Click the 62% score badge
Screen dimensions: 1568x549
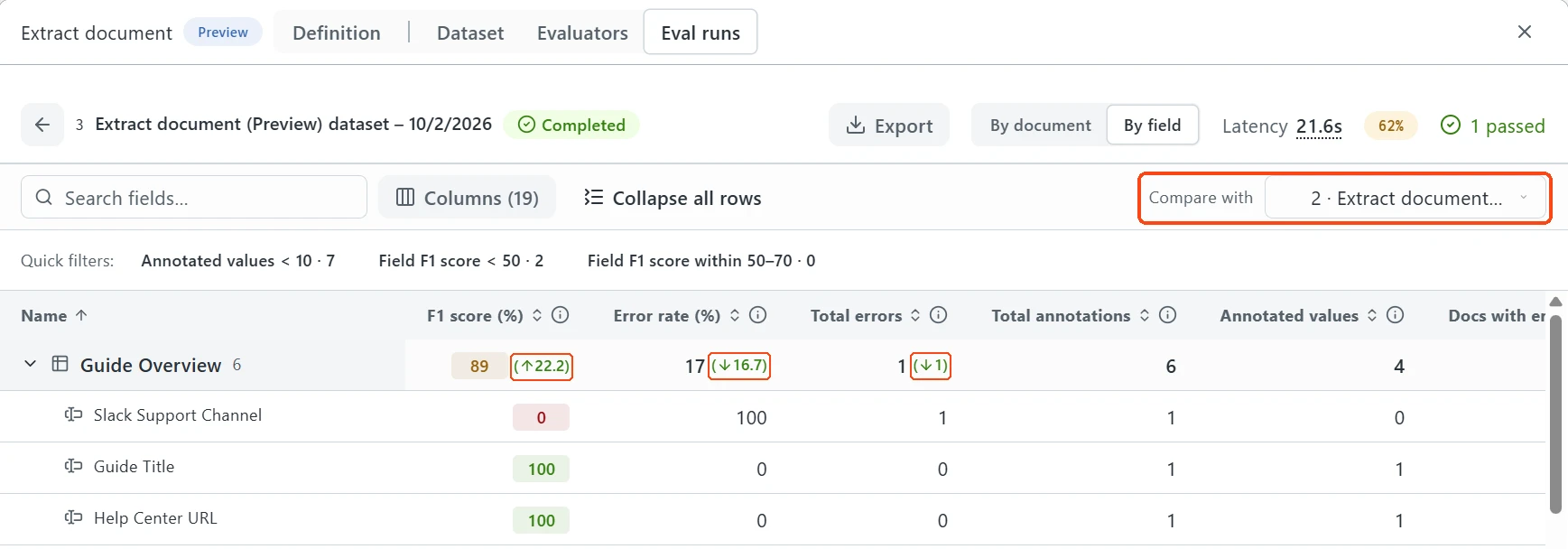pyautogui.click(x=1391, y=126)
